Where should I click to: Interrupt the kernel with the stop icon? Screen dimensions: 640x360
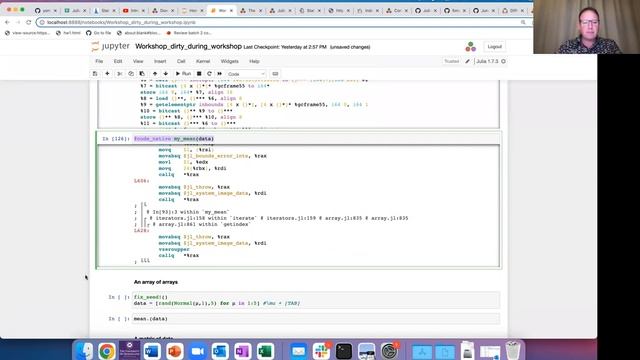199,74
